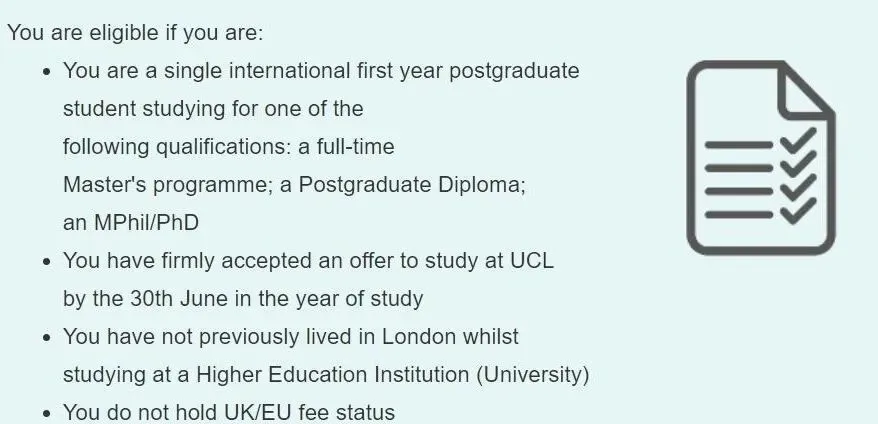The height and width of the screenshot is (424, 878).
Task: Click the top checkmark in checklist icon
Action: [798, 139]
